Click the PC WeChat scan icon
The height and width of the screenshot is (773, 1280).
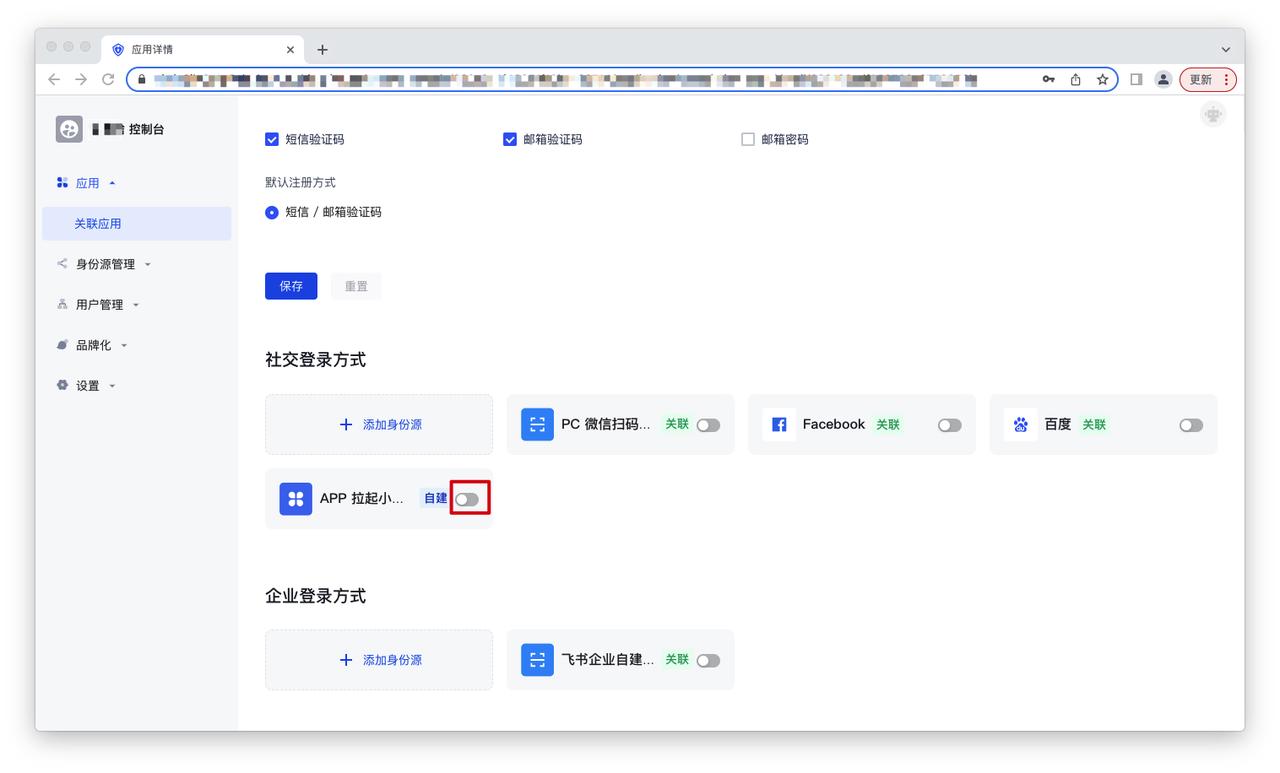point(537,425)
